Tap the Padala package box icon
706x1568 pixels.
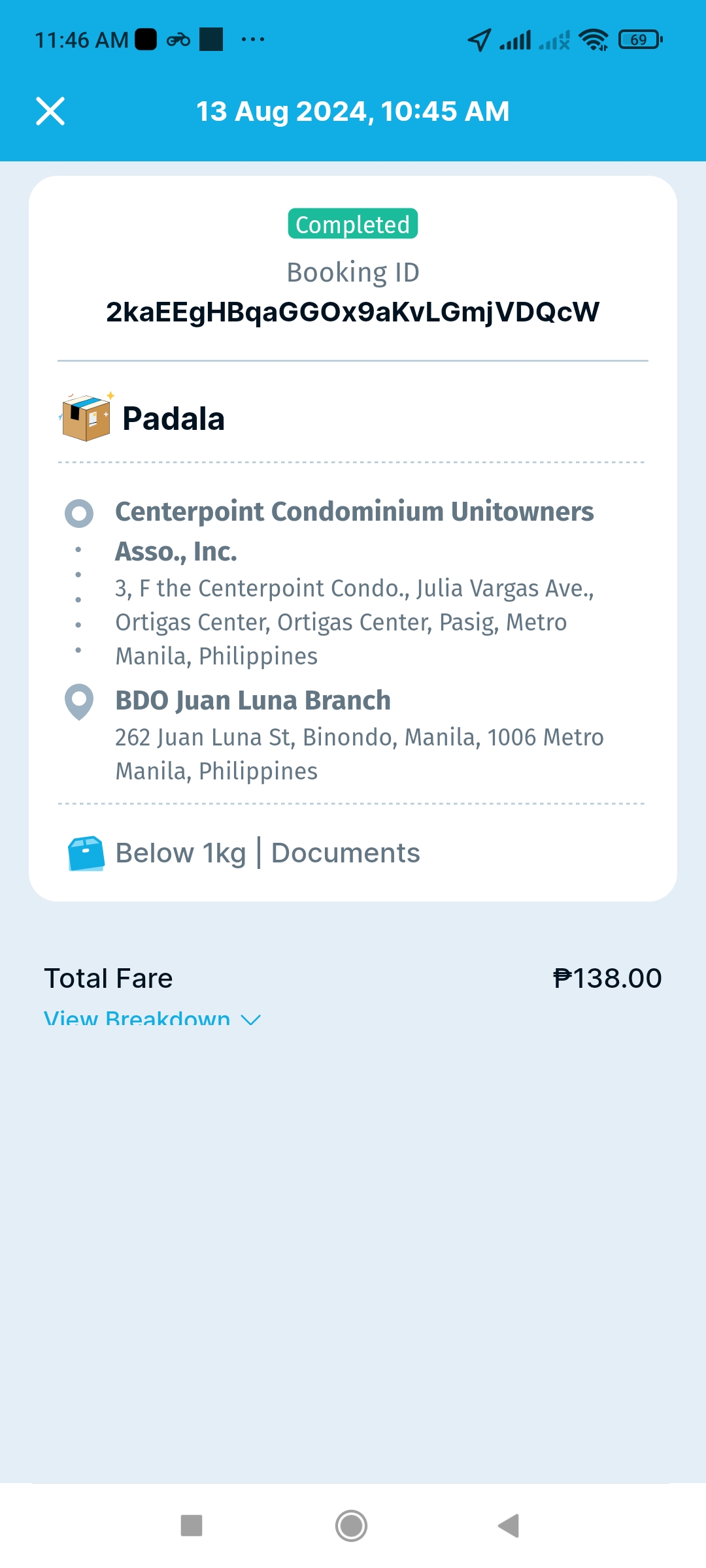(x=86, y=417)
